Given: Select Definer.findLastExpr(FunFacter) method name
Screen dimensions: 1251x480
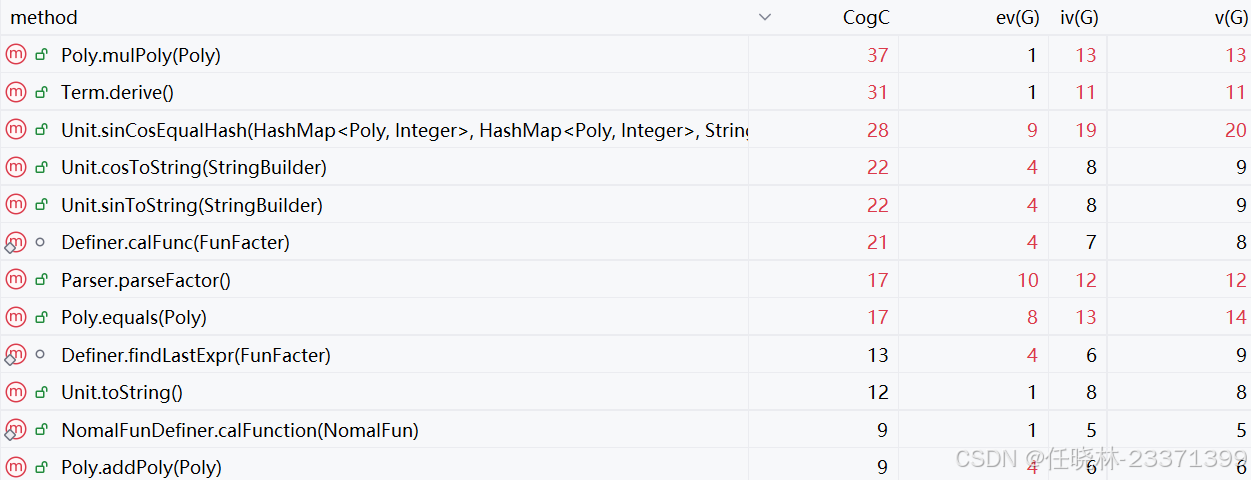Looking at the screenshot, I should (196, 355).
